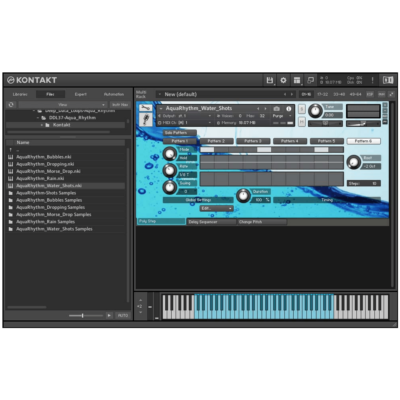This screenshot has width=400, height=400.
Task: Activate Pattern 3
Action: tap(253, 141)
